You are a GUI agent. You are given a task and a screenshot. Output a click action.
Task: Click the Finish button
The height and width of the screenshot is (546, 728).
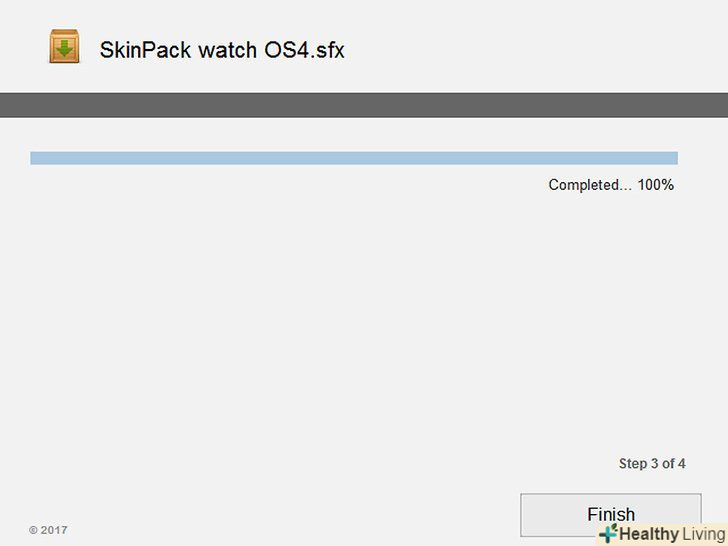[x=609, y=512]
